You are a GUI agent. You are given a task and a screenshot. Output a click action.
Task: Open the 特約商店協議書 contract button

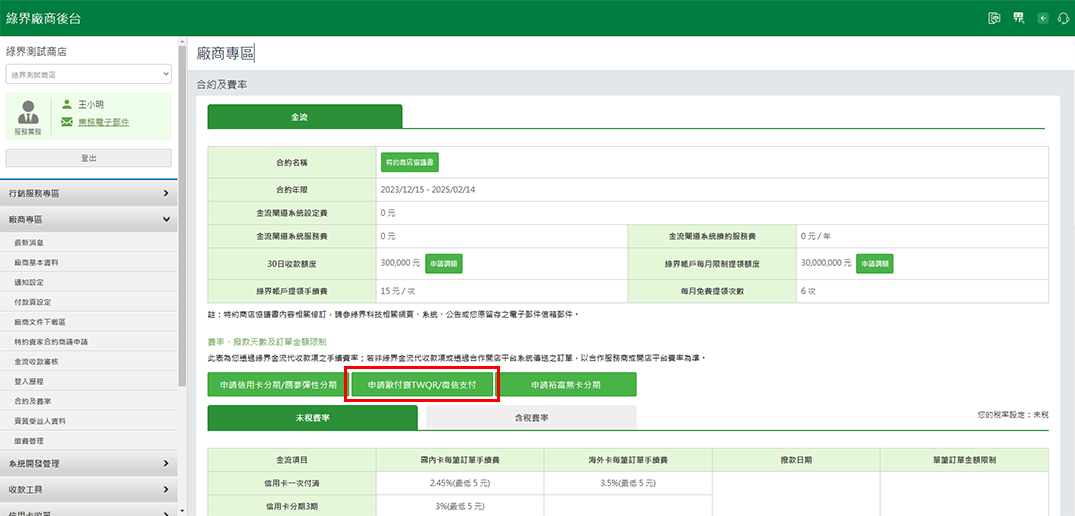click(x=410, y=162)
